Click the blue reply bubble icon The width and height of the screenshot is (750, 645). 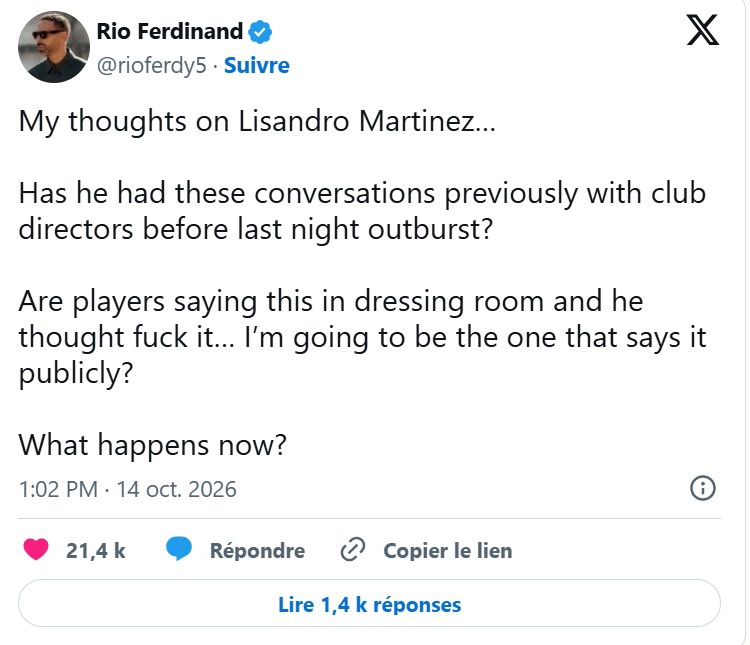pyautogui.click(x=179, y=548)
